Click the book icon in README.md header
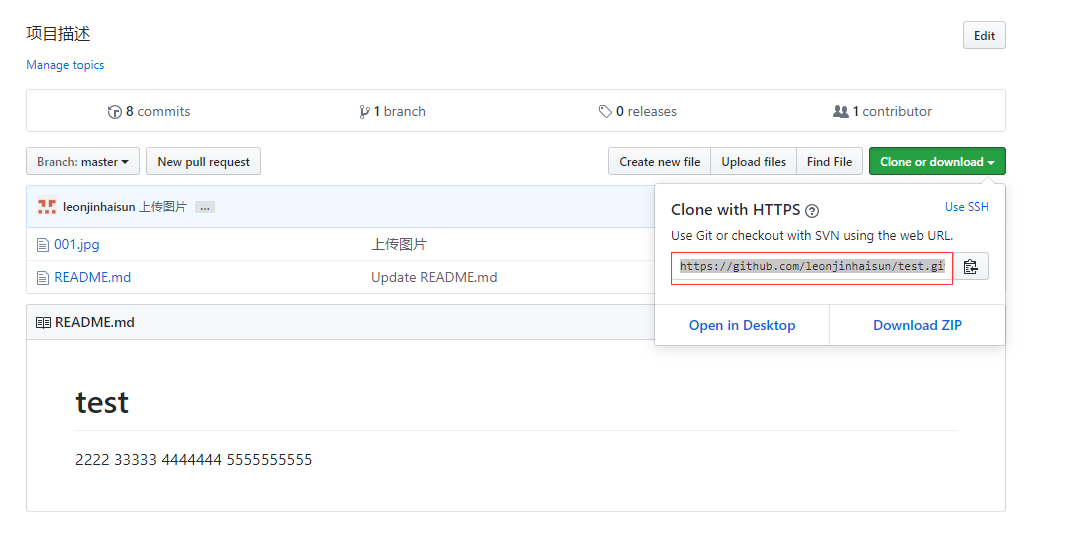The image size is (1089, 536). coord(43,323)
